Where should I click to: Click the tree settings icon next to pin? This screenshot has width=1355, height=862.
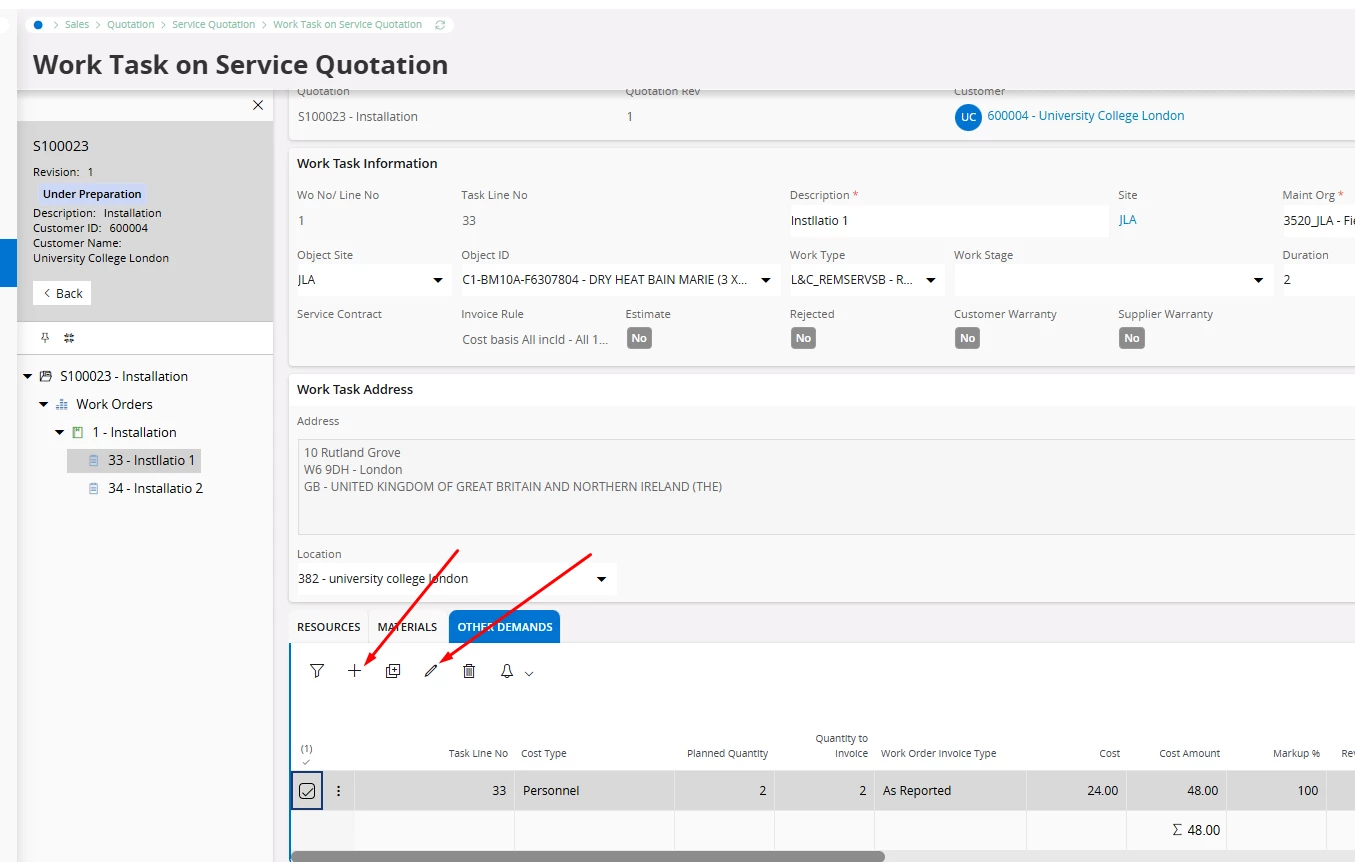coord(69,338)
